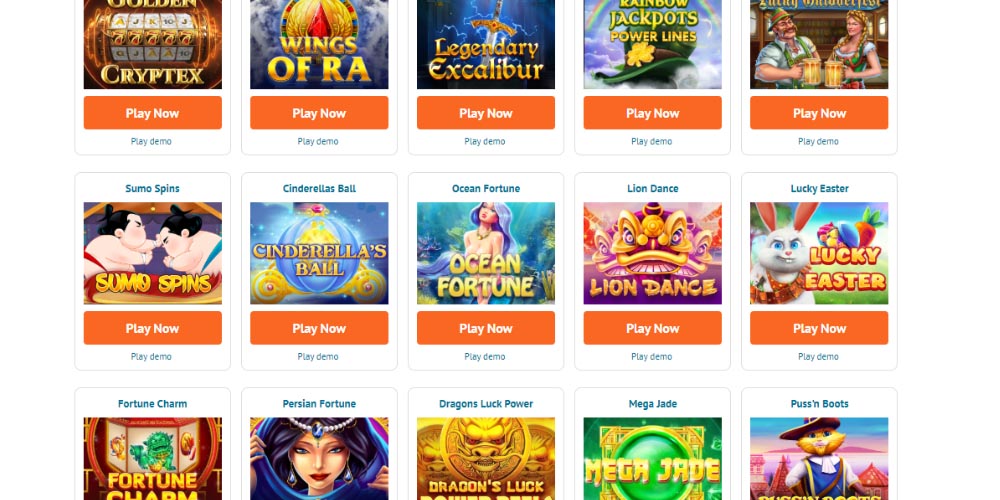1000x500 pixels.
Task: Open Play demo for Cinderellas Ball
Action: point(318,357)
